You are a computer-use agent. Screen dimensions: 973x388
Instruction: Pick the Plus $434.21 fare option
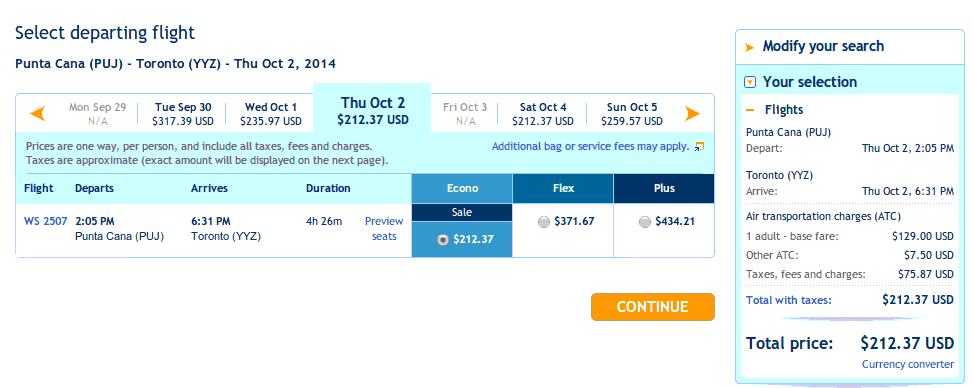[x=645, y=222]
